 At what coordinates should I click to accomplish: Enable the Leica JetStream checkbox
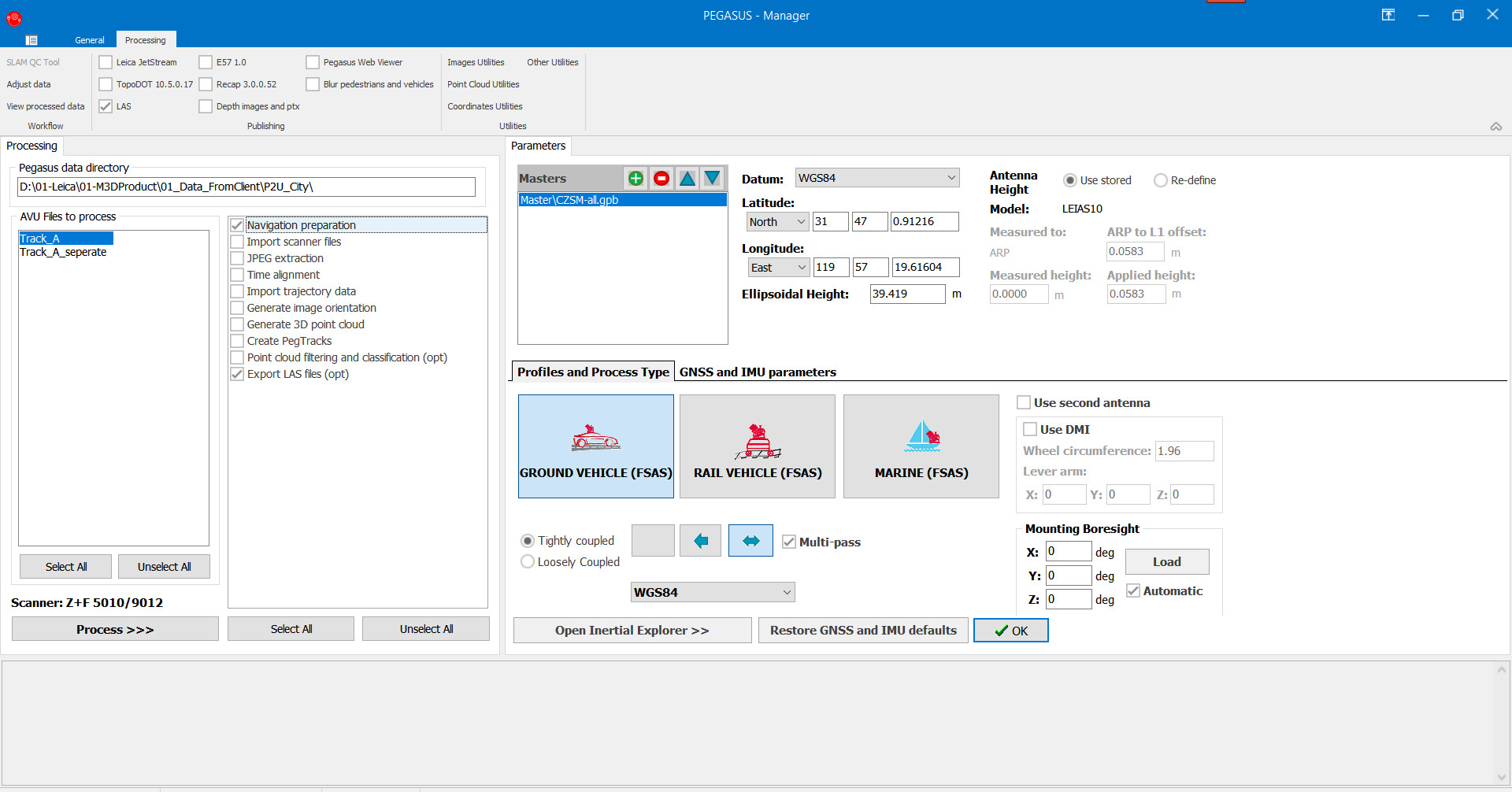pyautogui.click(x=106, y=62)
